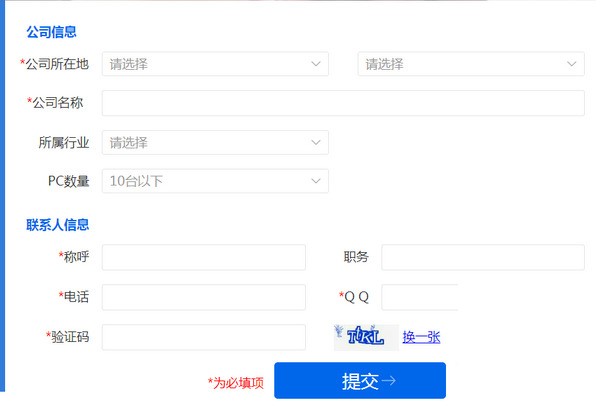613x406 pixels.
Task: Click the 公司所在地 label
Action: tap(55, 64)
